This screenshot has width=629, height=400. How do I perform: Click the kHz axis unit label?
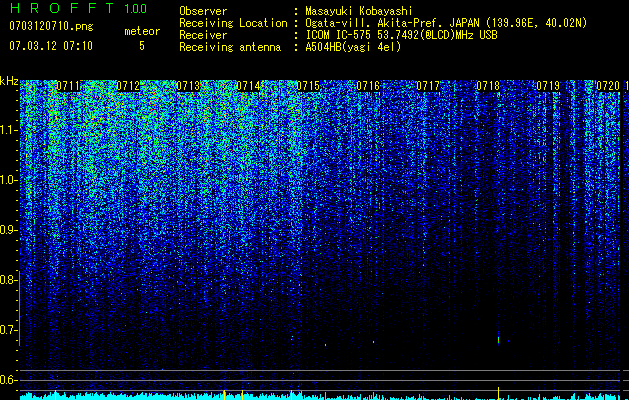[x=9, y=81]
